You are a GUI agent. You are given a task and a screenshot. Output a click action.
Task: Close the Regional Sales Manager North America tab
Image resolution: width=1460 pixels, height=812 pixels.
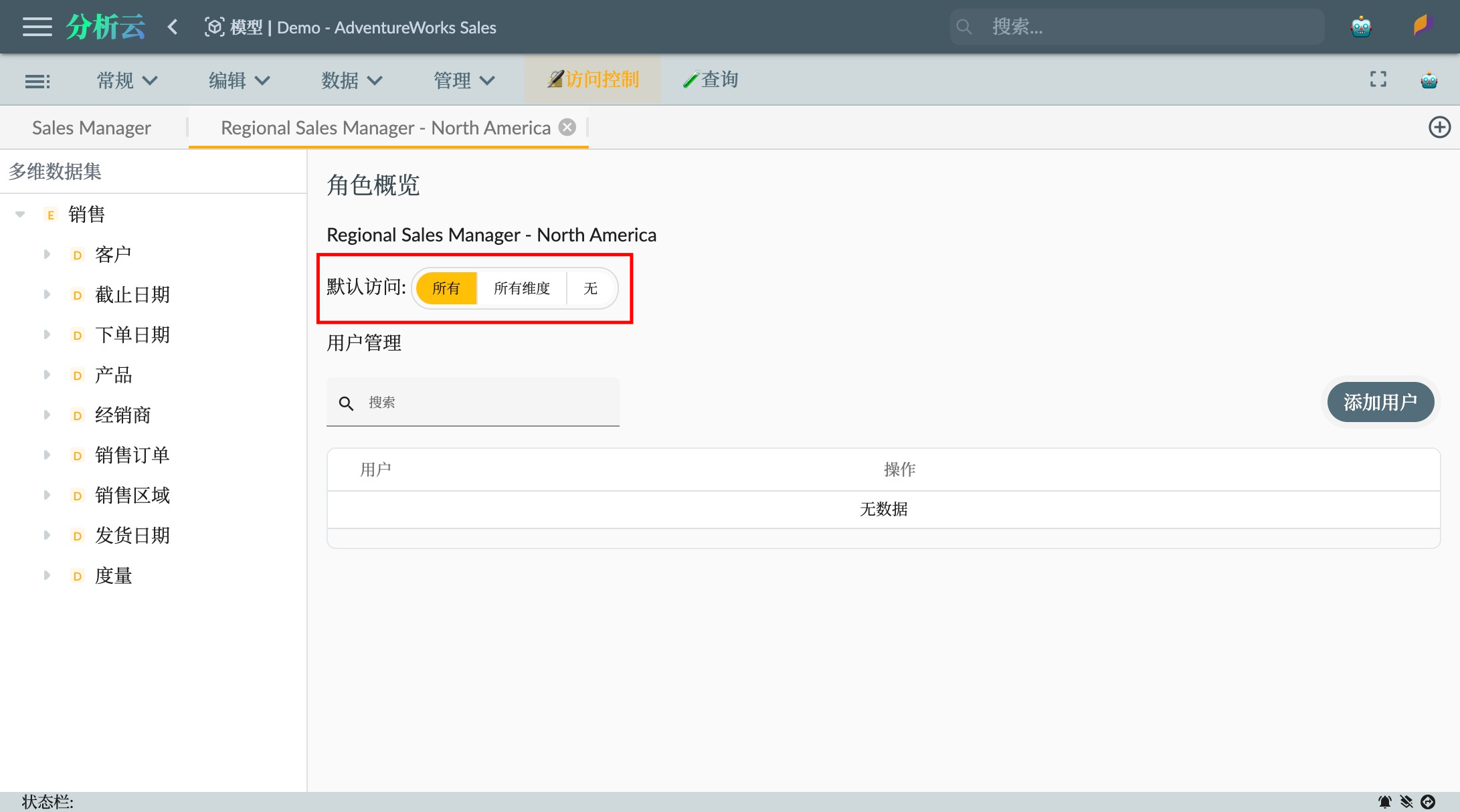tap(568, 127)
